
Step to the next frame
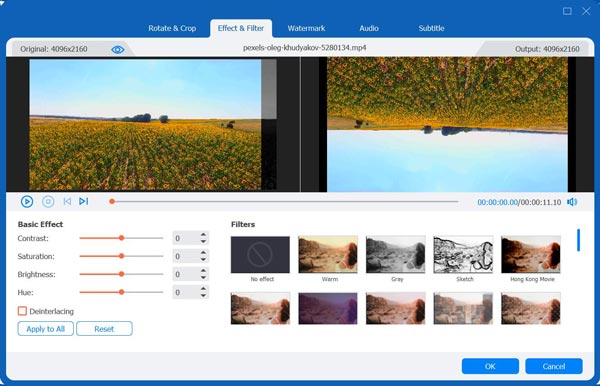pos(83,201)
